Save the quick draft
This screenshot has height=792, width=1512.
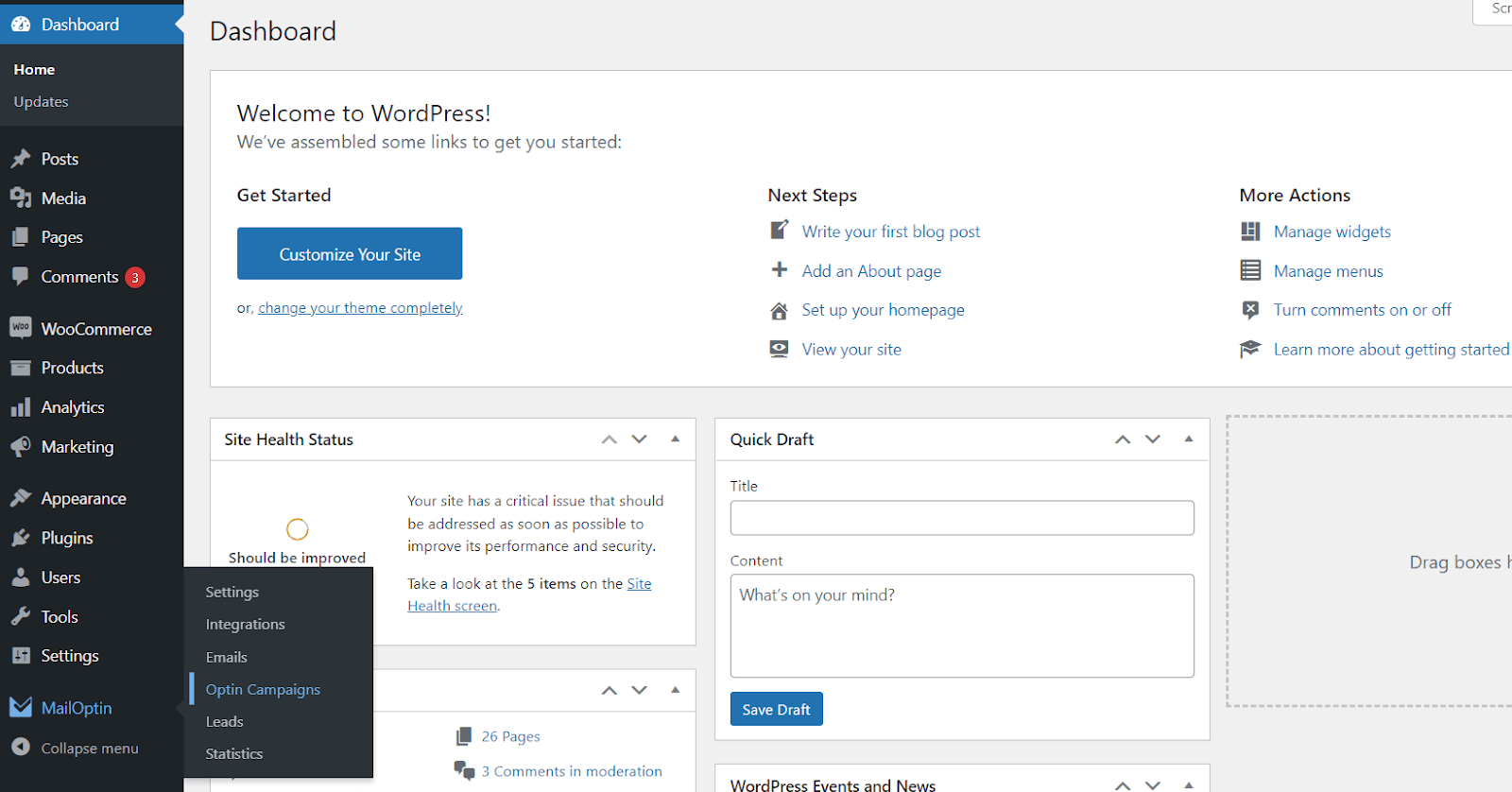click(777, 709)
